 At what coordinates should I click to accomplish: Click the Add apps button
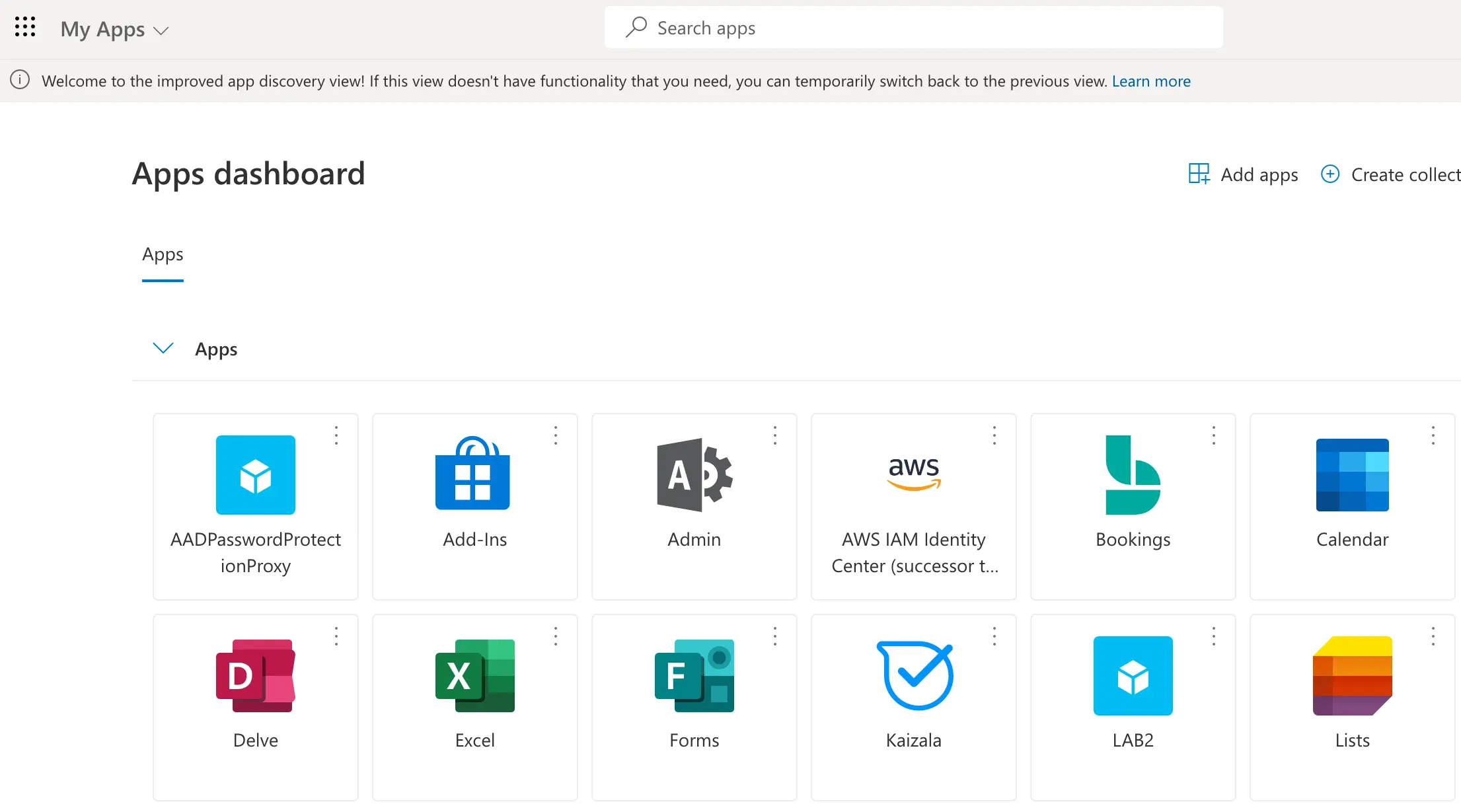pyautogui.click(x=1243, y=174)
